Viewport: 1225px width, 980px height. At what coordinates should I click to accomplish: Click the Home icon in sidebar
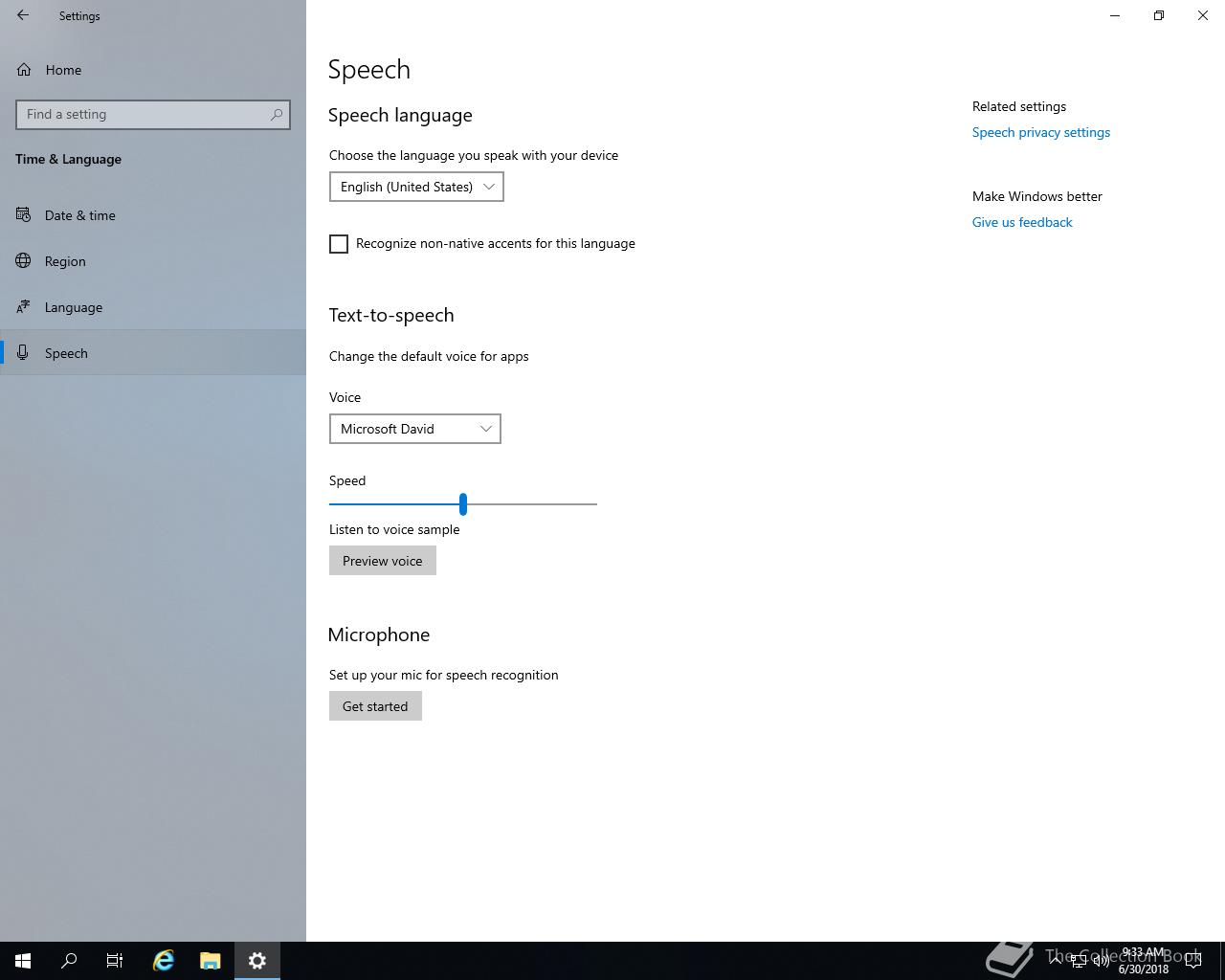(x=24, y=70)
